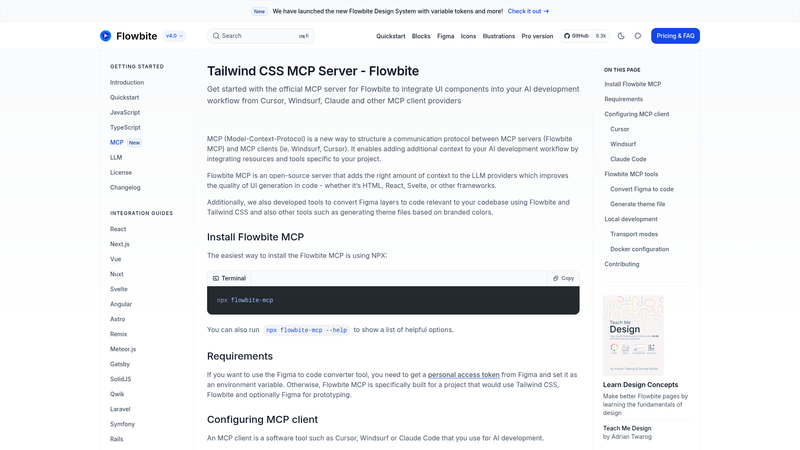Screen dimensions: 800x450
Task: Click the Terminal tab icon
Action: click(216, 278)
